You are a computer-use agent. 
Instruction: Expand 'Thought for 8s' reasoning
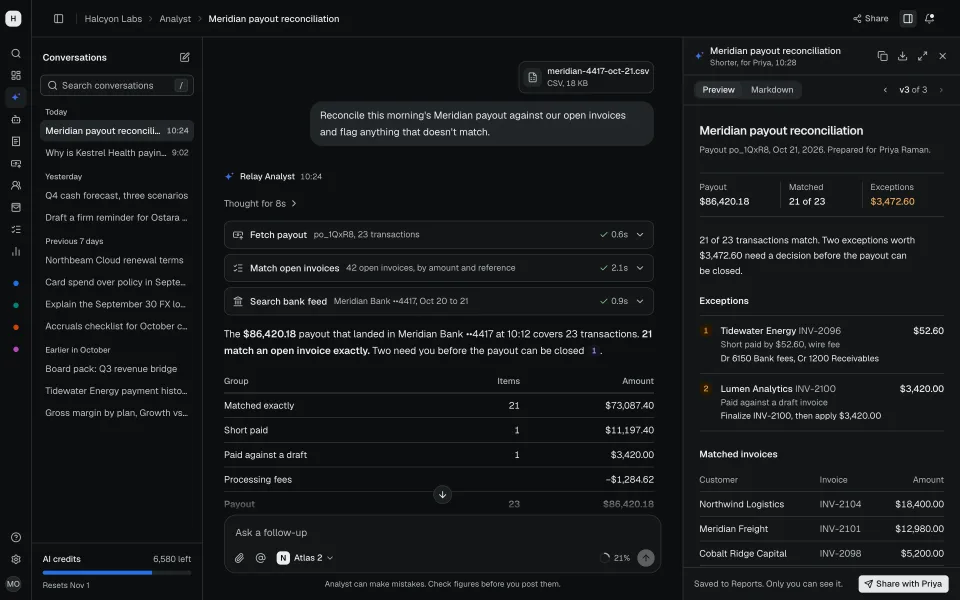(x=260, y=203)
